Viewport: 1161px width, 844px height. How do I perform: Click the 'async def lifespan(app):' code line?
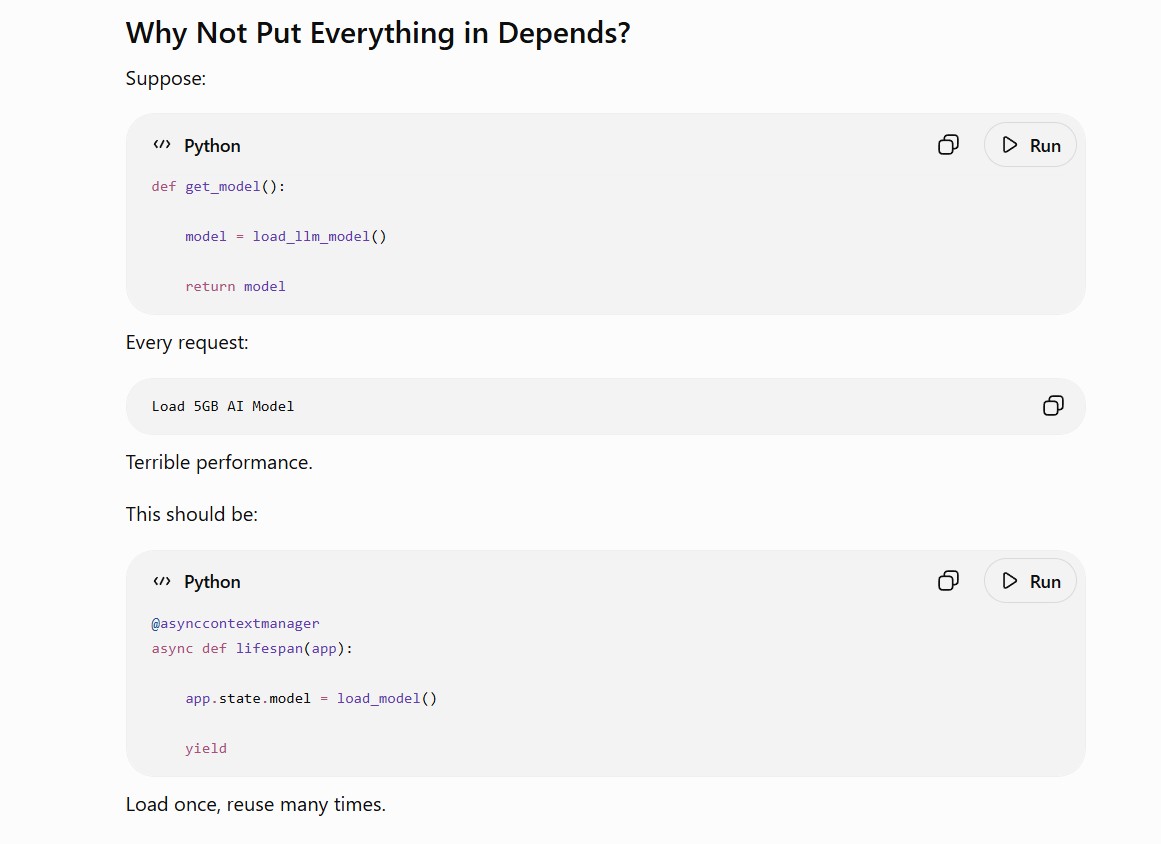tap(252, 649)
